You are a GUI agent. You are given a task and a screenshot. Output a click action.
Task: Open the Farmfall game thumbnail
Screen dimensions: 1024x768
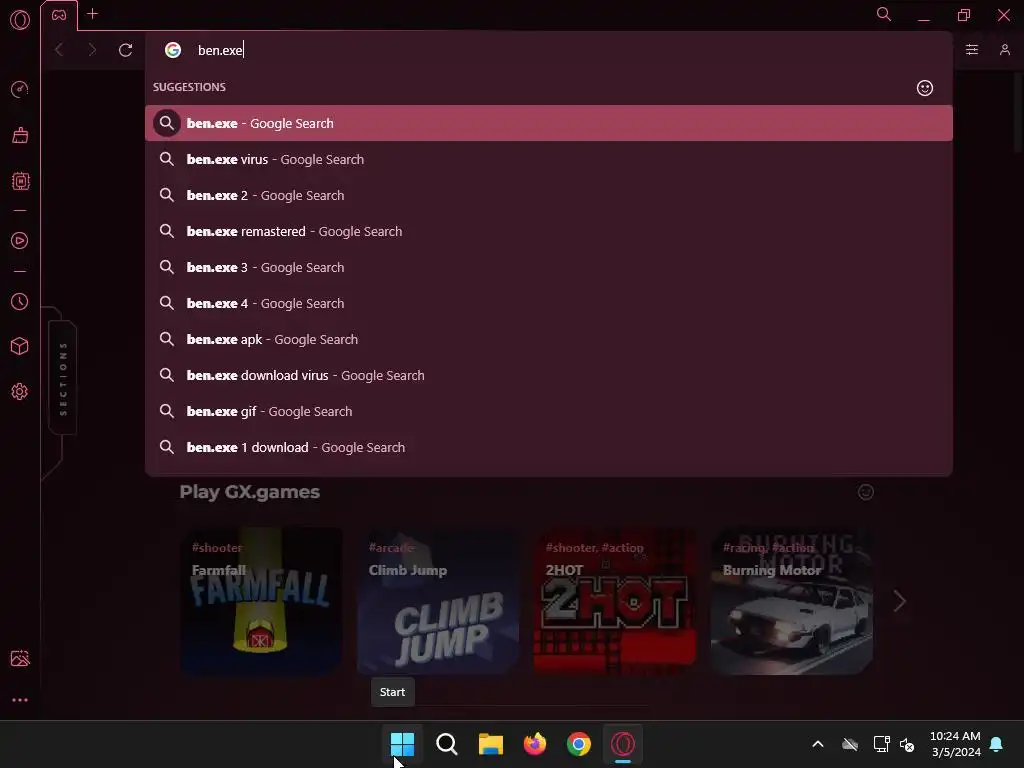click(261, 601)
